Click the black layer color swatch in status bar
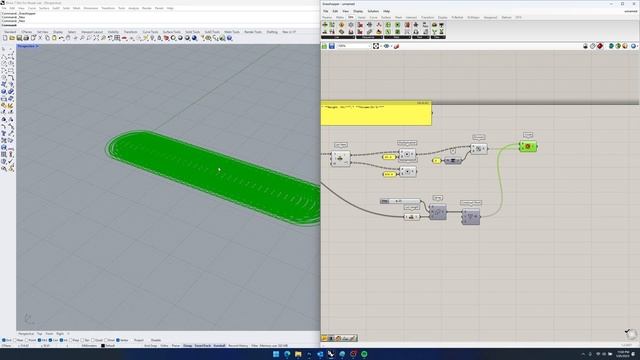The width and height of the screenshot is (640, 360). point(103,346)
